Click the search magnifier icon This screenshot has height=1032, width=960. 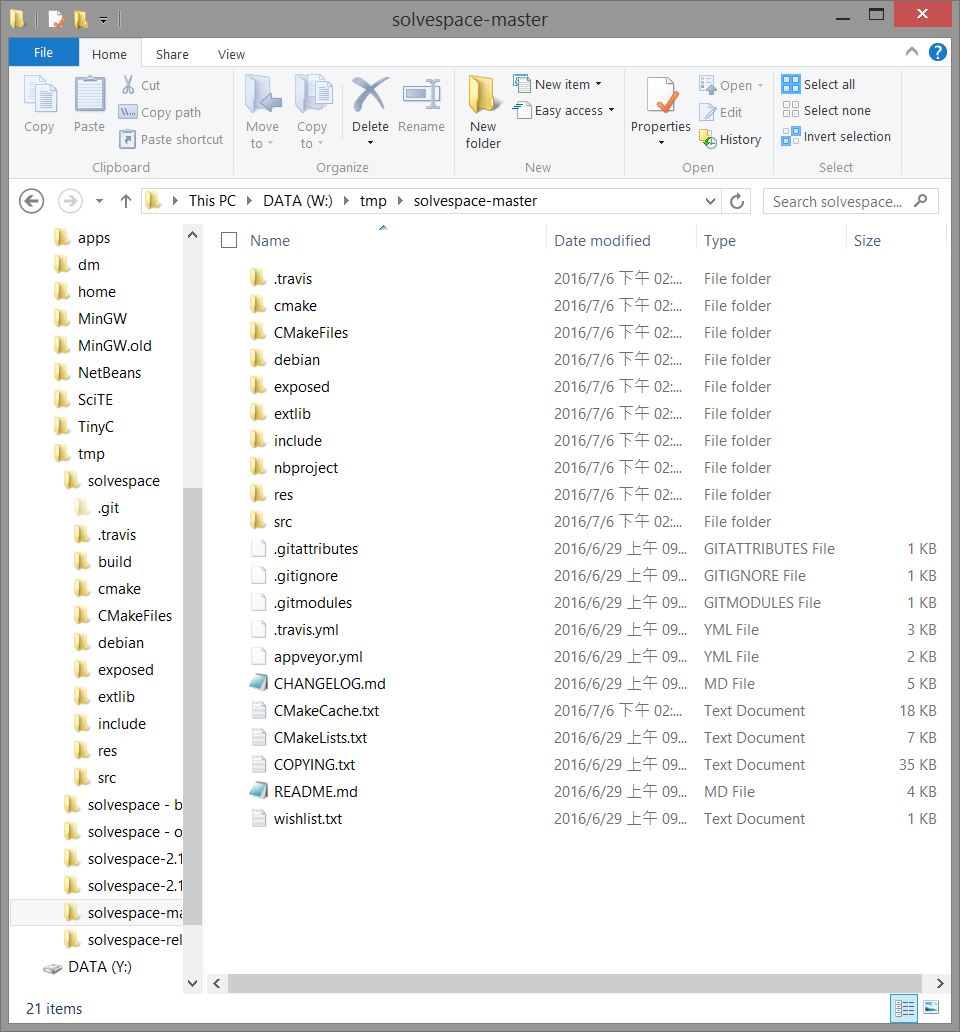point(921,200)
